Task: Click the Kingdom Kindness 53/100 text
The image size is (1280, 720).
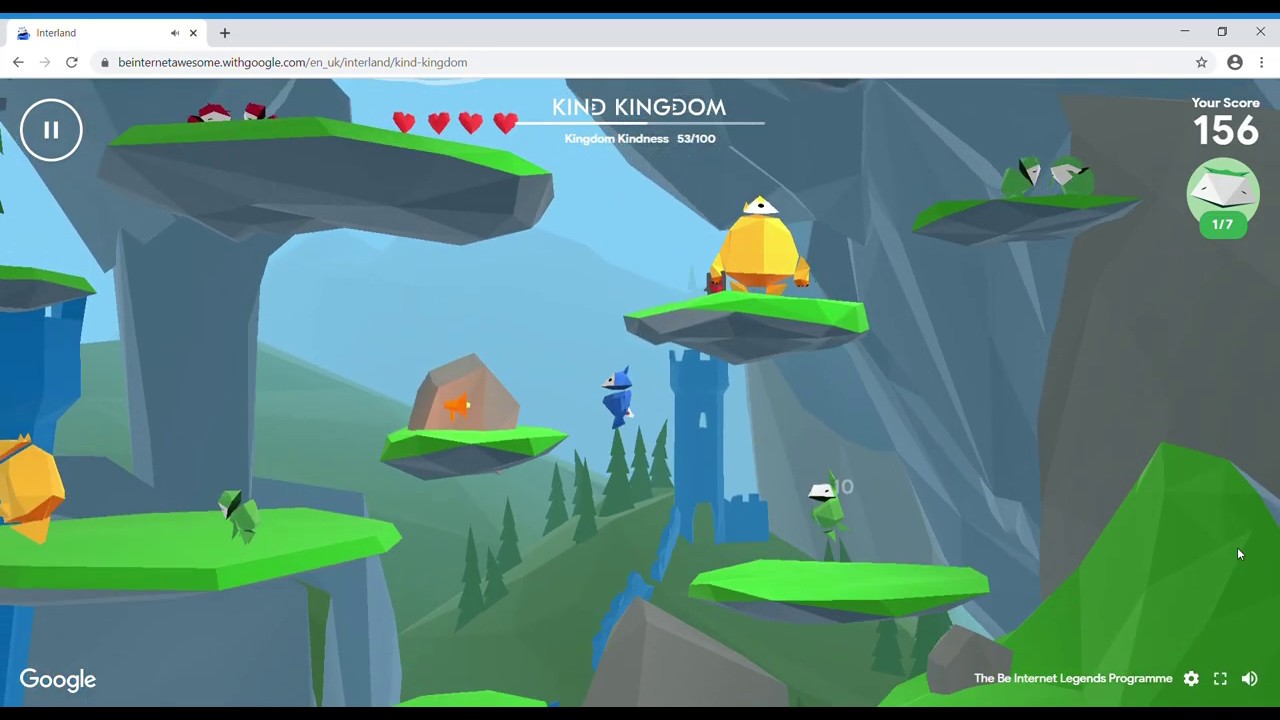Action: coord(640,139)
